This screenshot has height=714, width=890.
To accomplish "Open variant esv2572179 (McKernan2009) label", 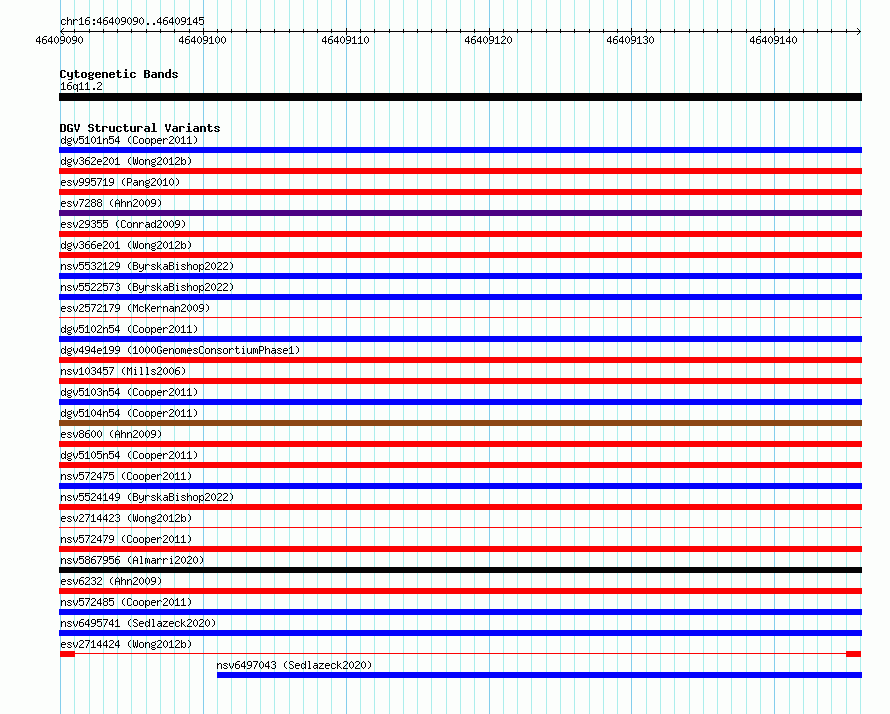I will [x=135, y=308].
